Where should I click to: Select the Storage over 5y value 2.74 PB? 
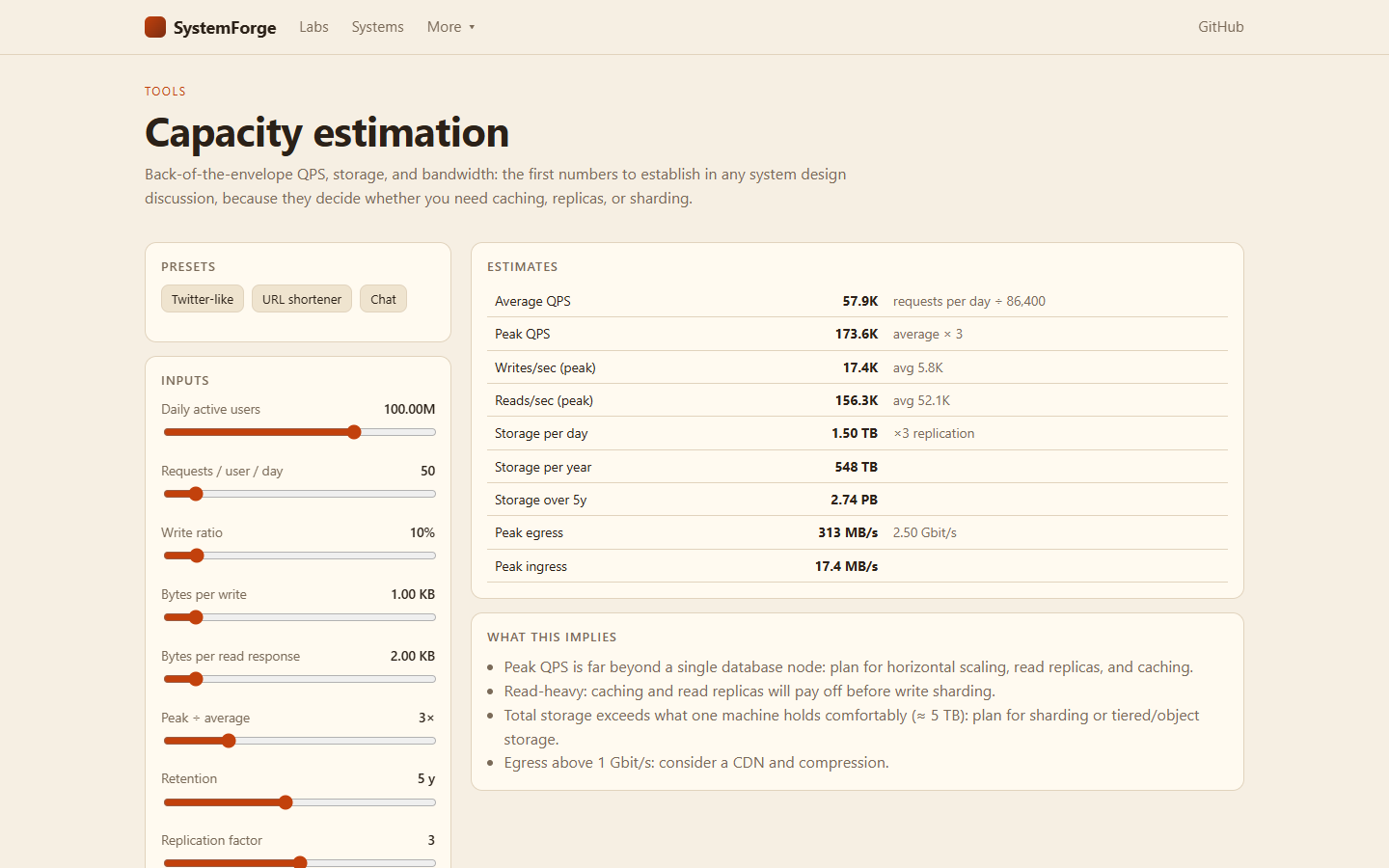coord(854,500)
